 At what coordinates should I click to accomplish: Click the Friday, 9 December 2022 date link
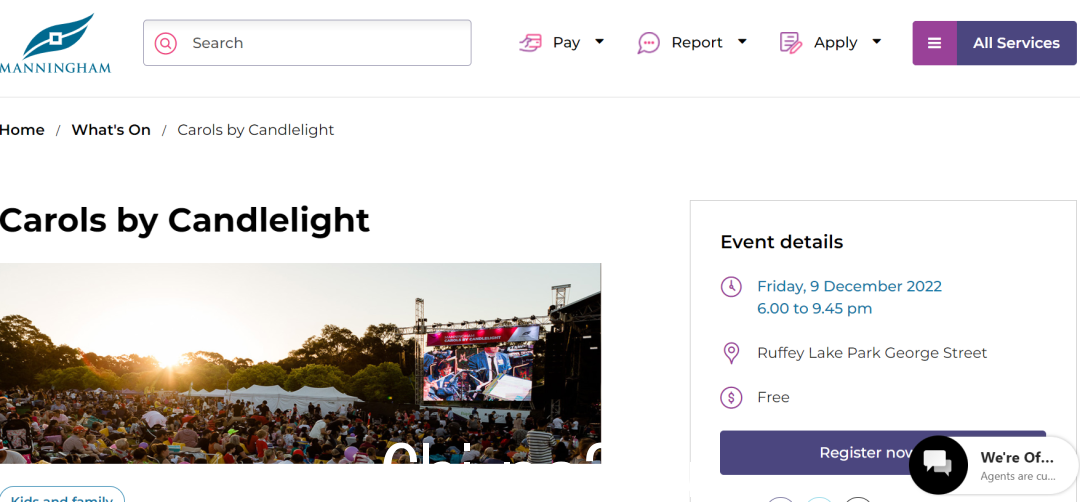(x=849, y=286)
